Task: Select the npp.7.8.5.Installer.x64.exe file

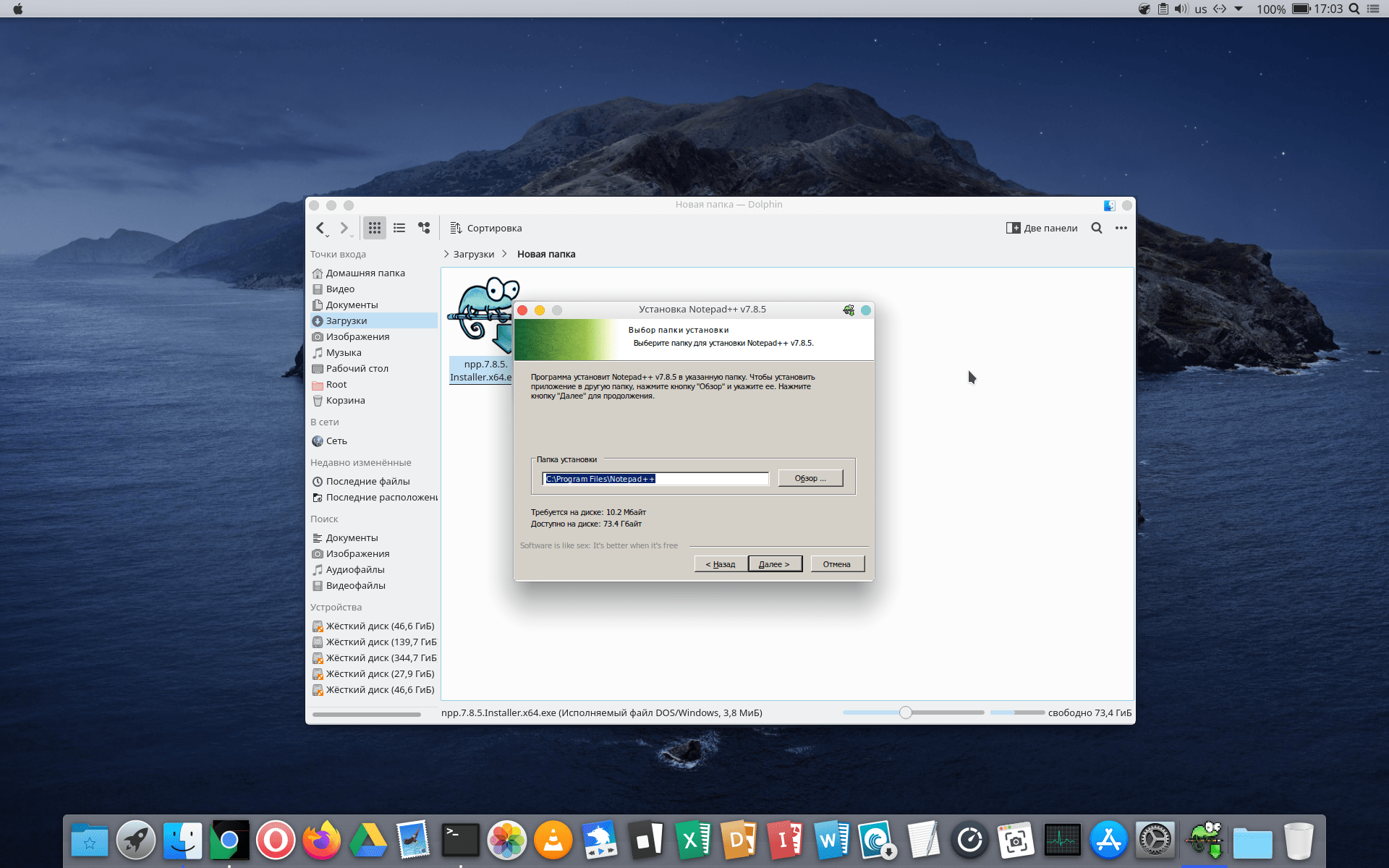Action: pos(481,331)
